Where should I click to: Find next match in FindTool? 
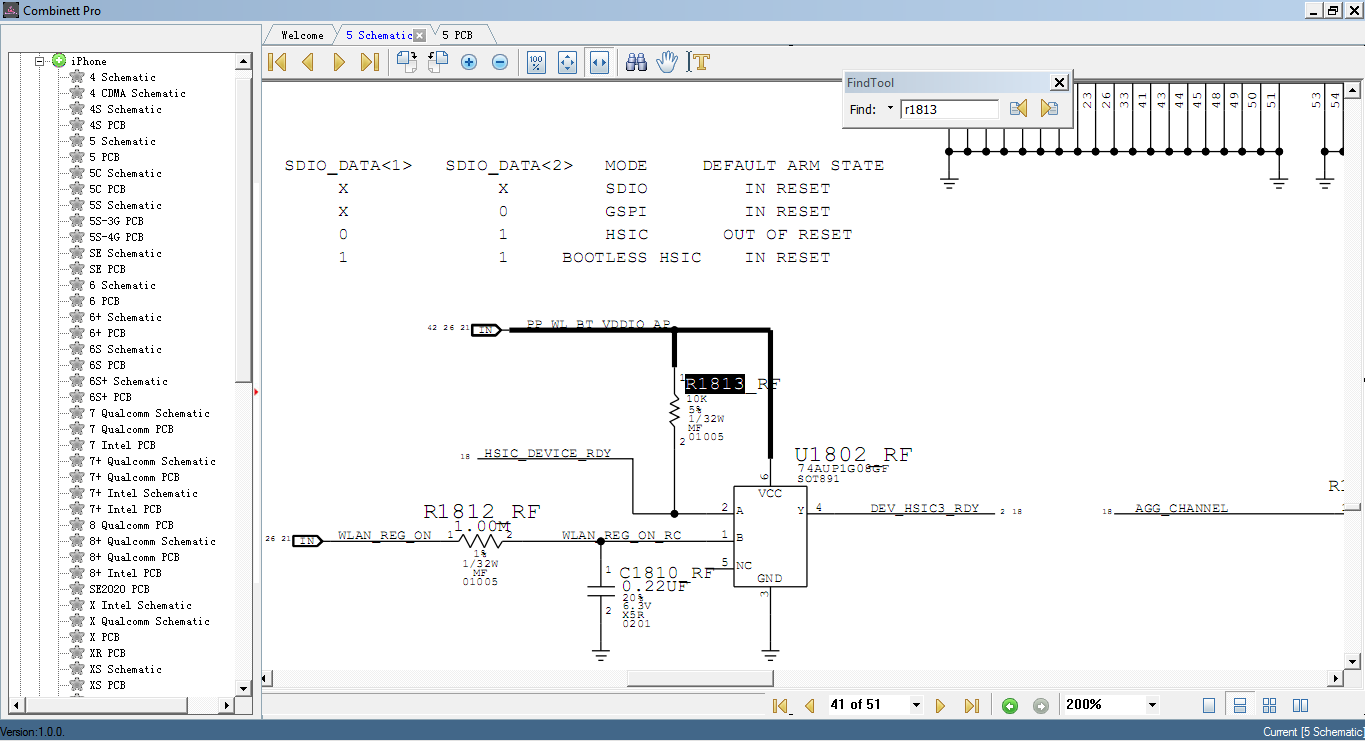[x=1049, y=109]
